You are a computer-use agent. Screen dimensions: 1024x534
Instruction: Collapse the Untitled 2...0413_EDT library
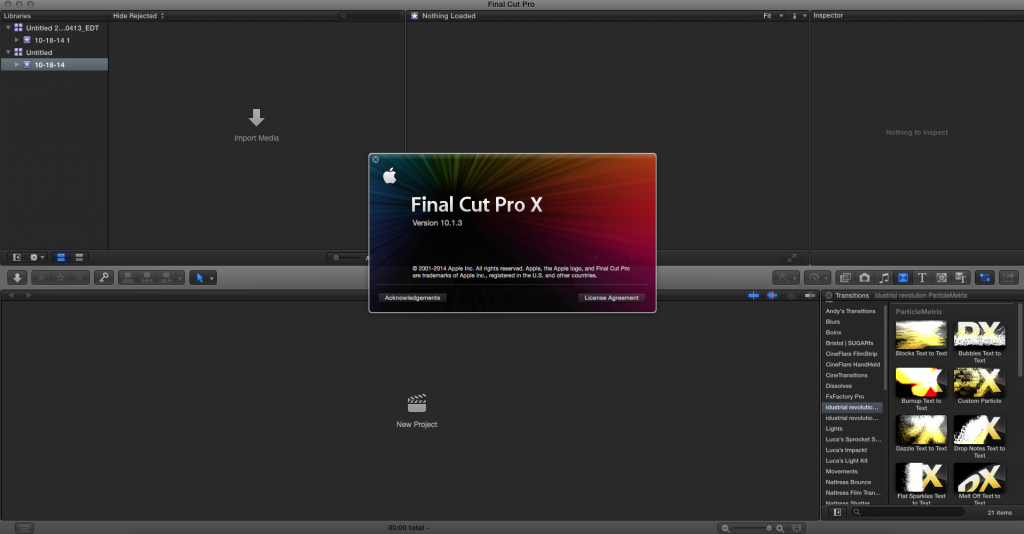pos(8,27)
